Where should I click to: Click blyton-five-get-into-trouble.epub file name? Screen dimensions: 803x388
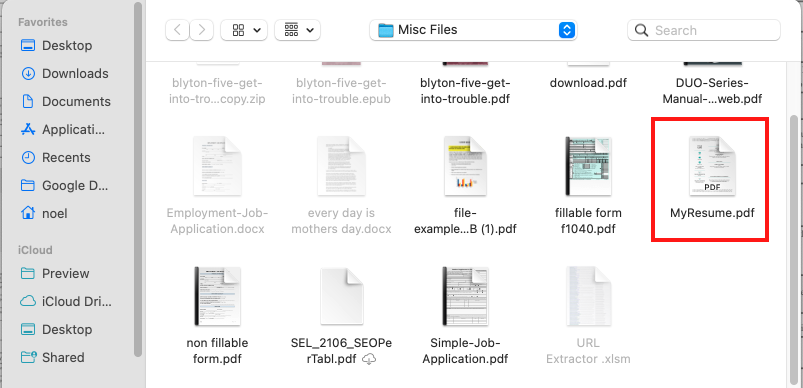(x=341, y=91)
